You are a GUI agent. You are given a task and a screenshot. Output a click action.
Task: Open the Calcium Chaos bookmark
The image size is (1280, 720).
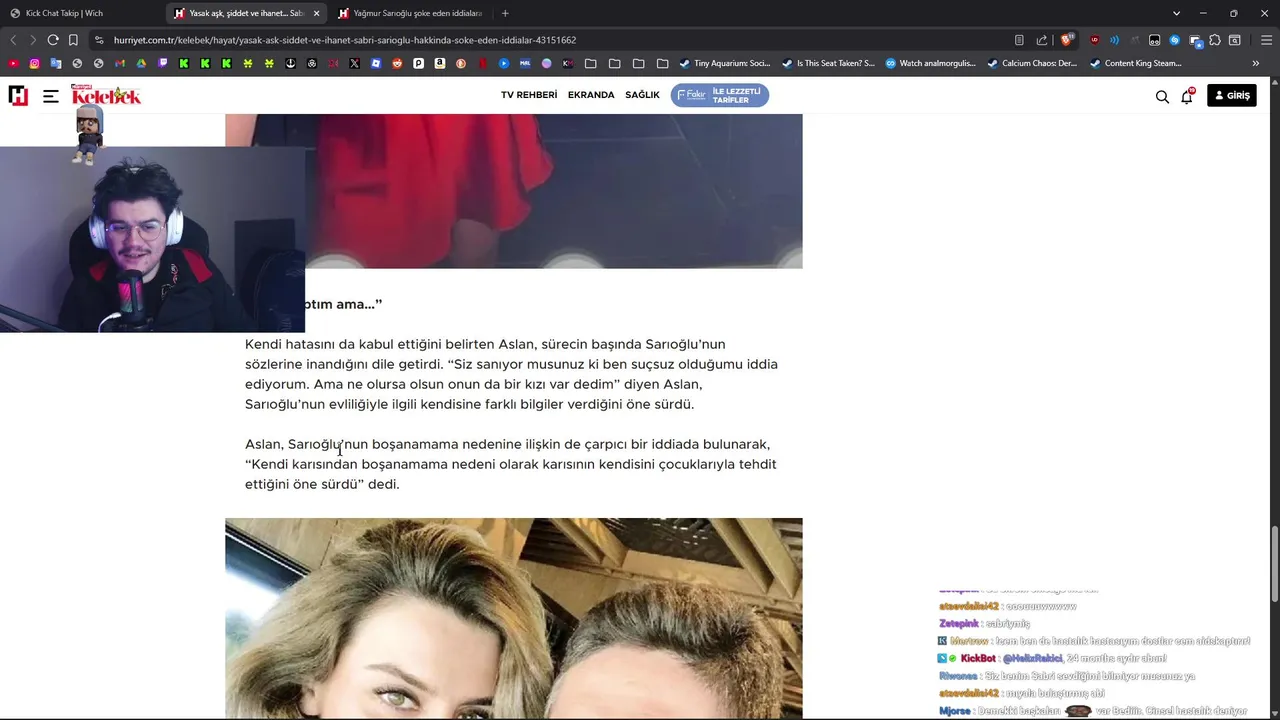[x=1032, y=63]
